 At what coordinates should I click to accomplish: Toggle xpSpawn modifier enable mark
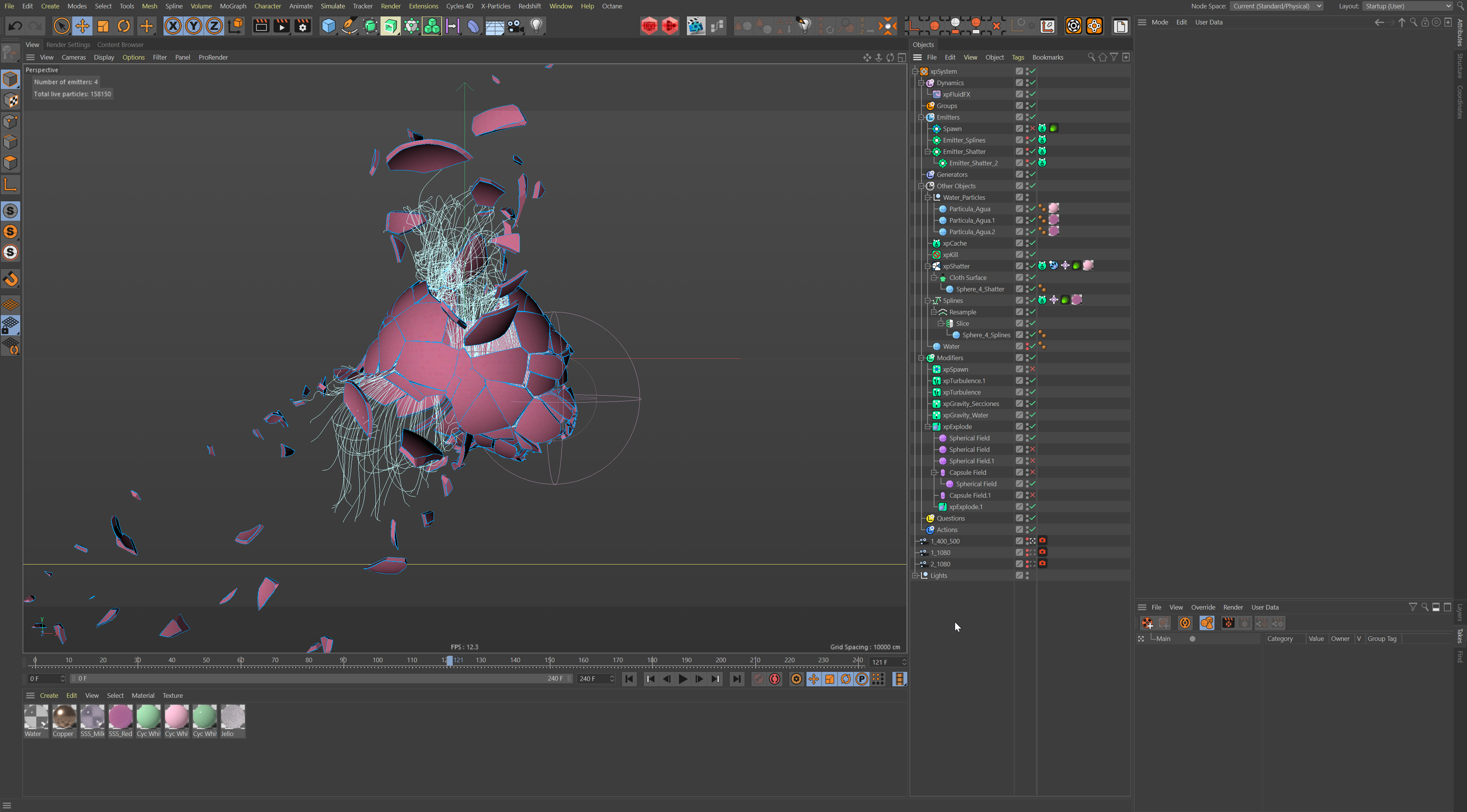[1033, 370]
